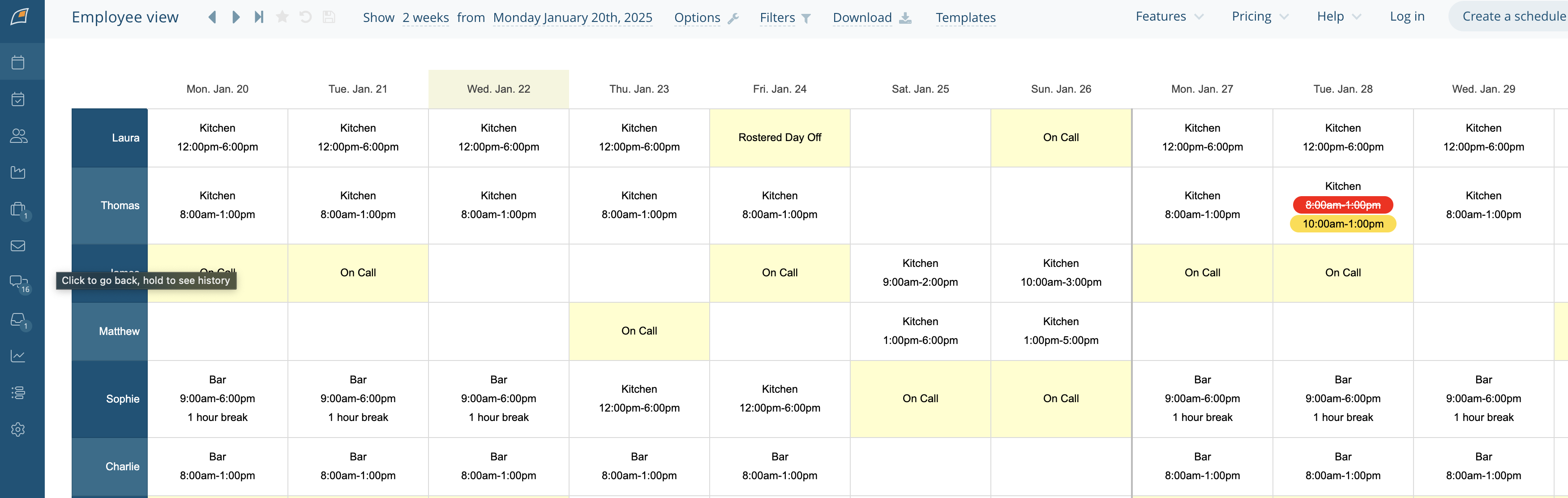The height and width of the screenshot is (498, 1568).
Task: Open the Templates link
Action: (965, 17)
